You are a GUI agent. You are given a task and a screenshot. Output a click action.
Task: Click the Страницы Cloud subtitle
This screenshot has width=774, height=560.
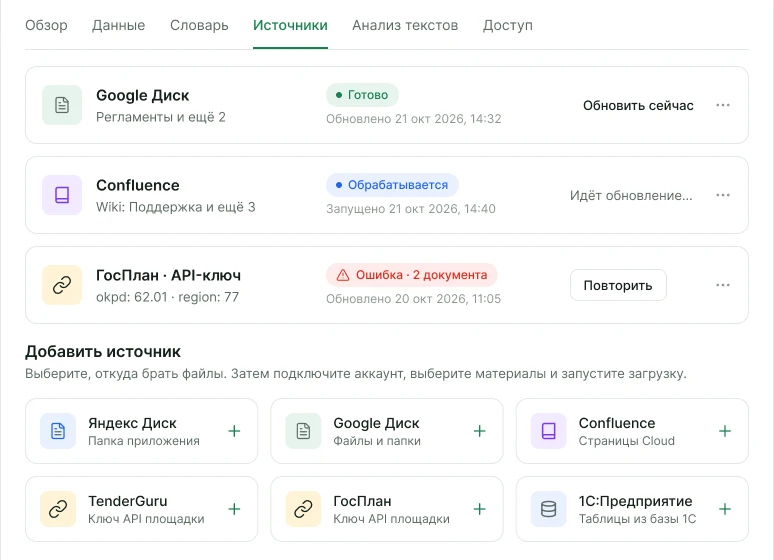click(x=626, y=441)
